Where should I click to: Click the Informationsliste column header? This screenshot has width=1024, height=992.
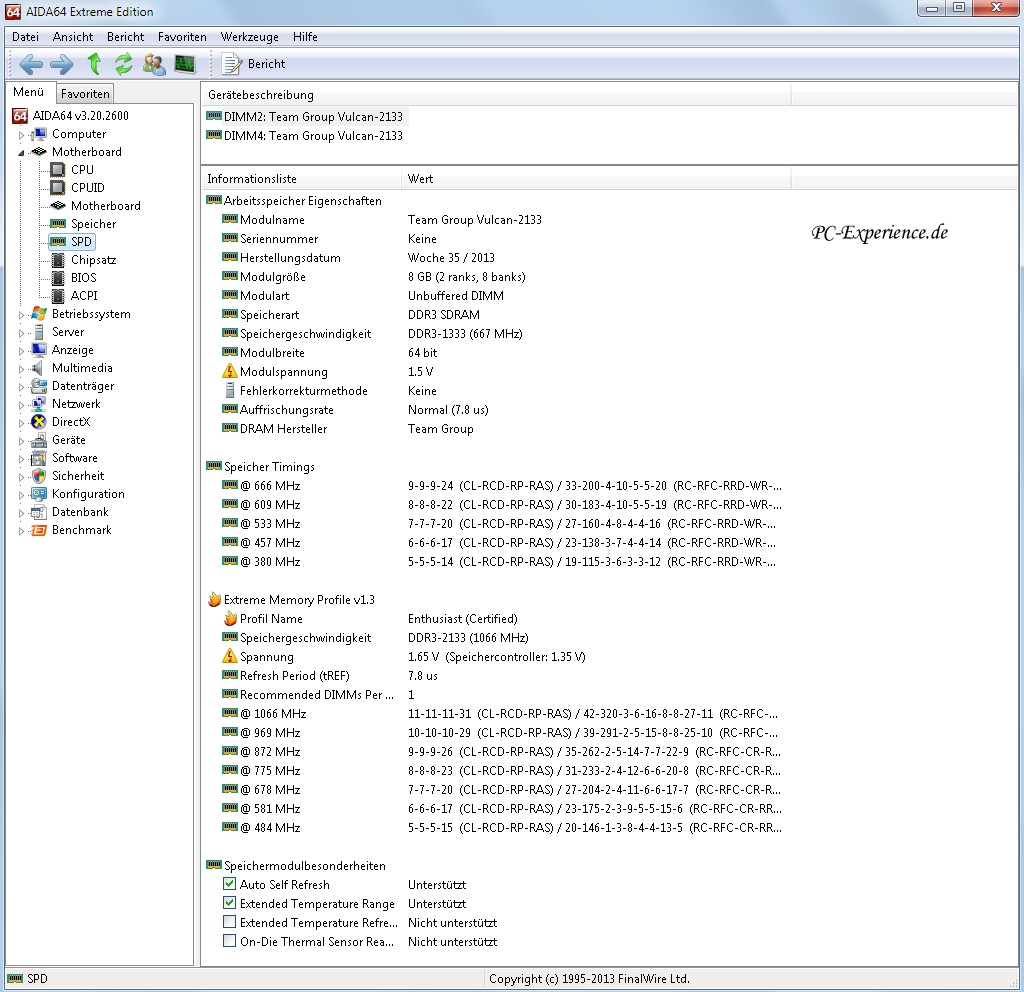coord(251,179)
